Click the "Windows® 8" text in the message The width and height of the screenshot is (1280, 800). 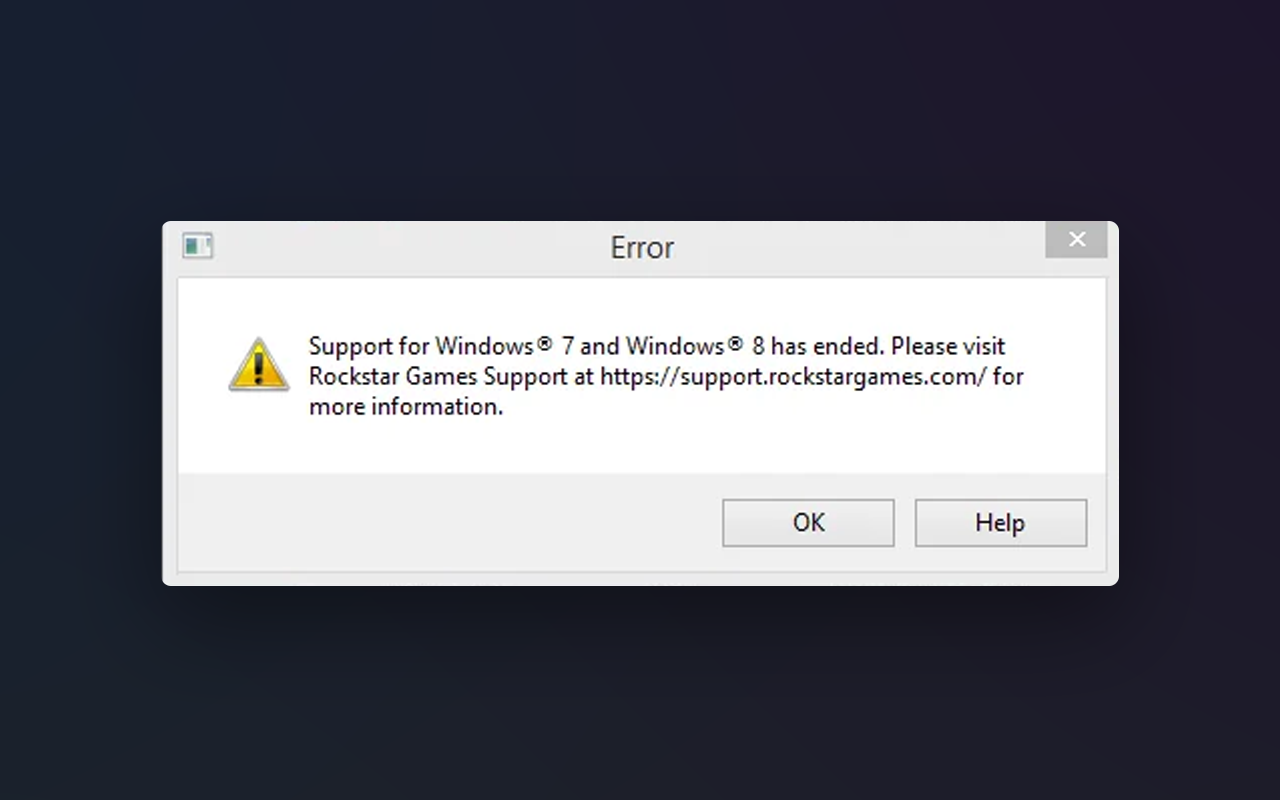696,346
